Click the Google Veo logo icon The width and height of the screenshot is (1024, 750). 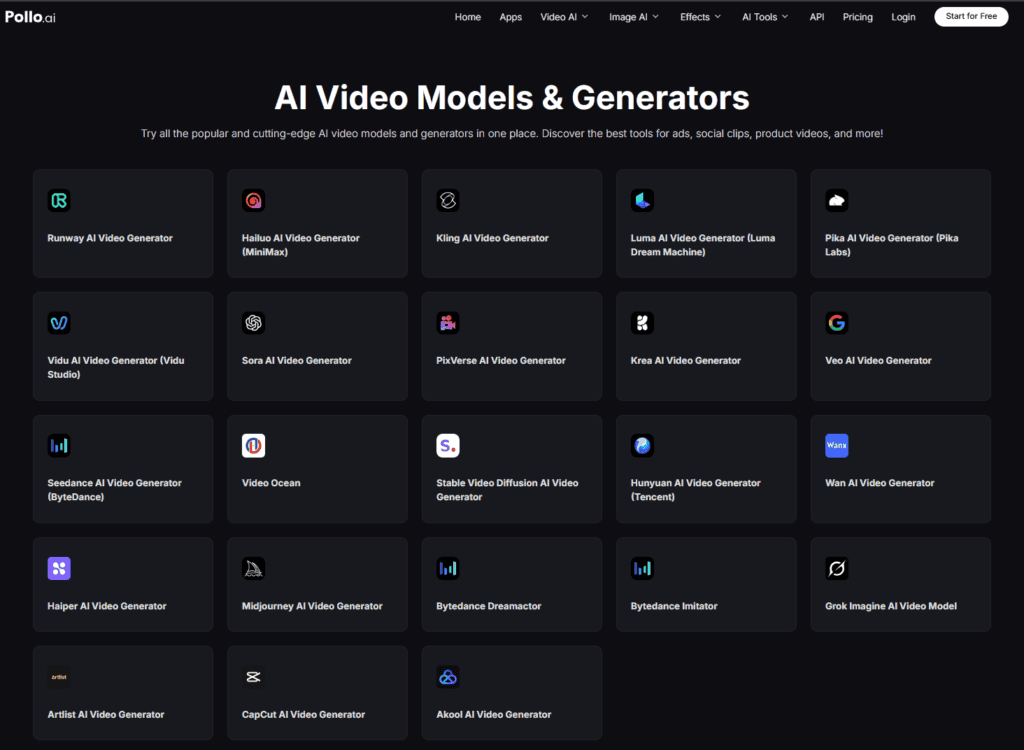(x=837, y=323)
